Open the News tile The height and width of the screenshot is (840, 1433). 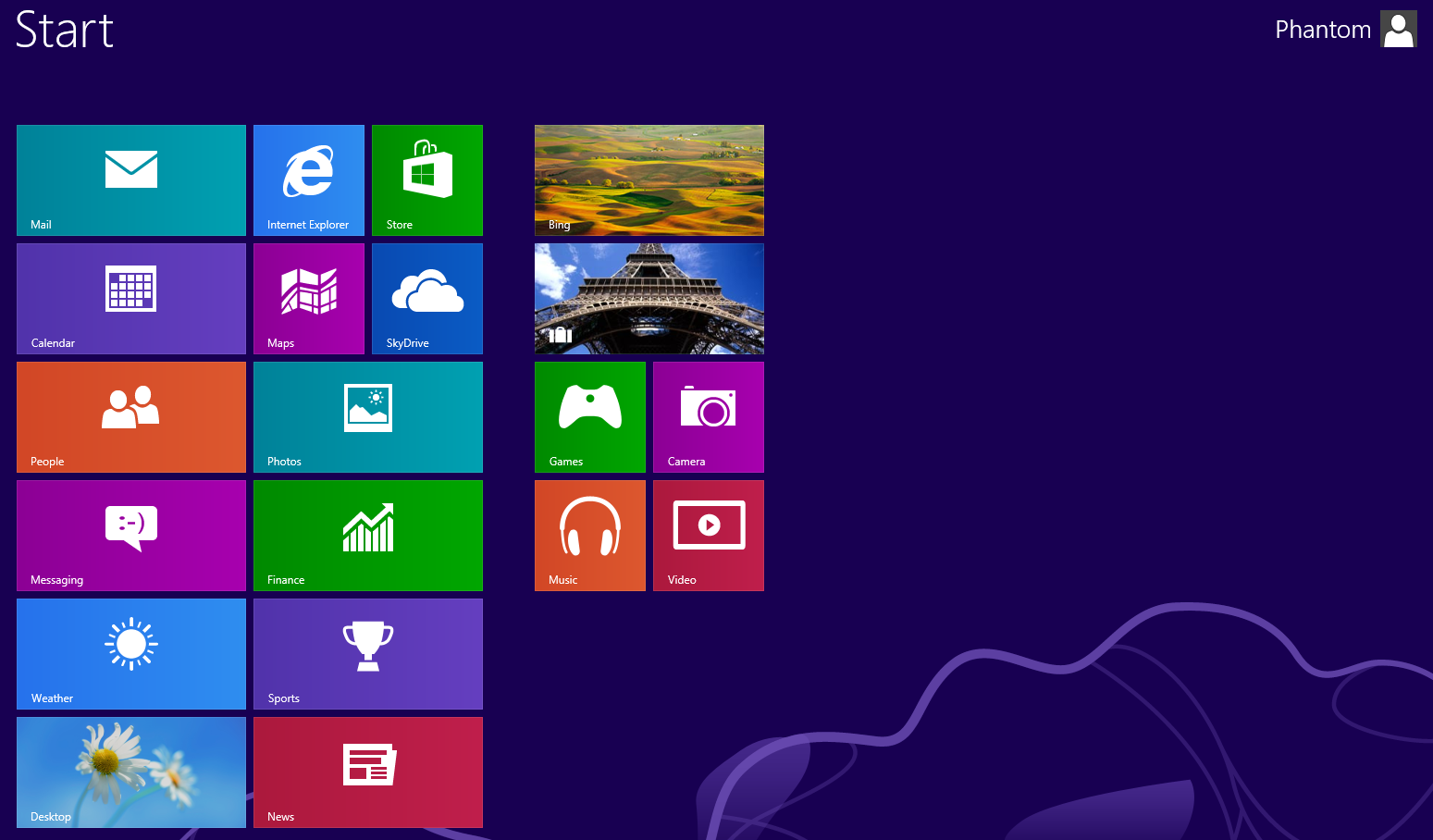[x=368, y=772]
